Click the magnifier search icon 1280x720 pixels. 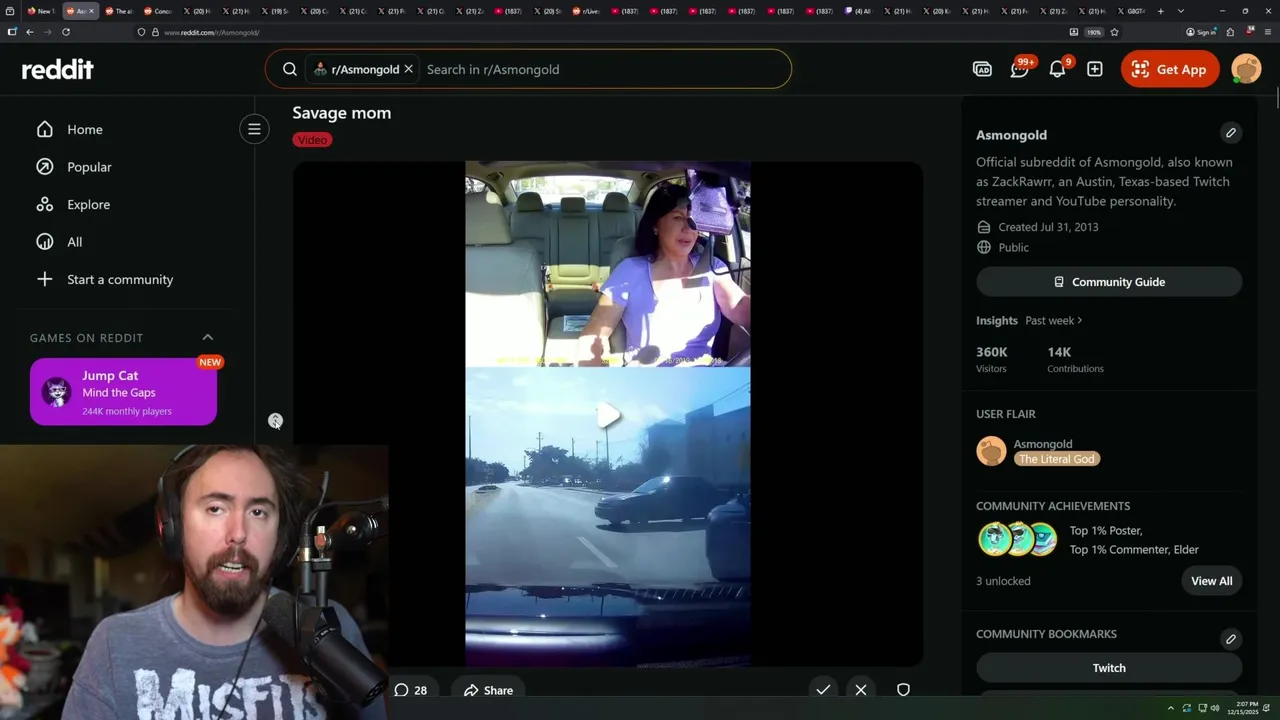[x=290, y=69]
